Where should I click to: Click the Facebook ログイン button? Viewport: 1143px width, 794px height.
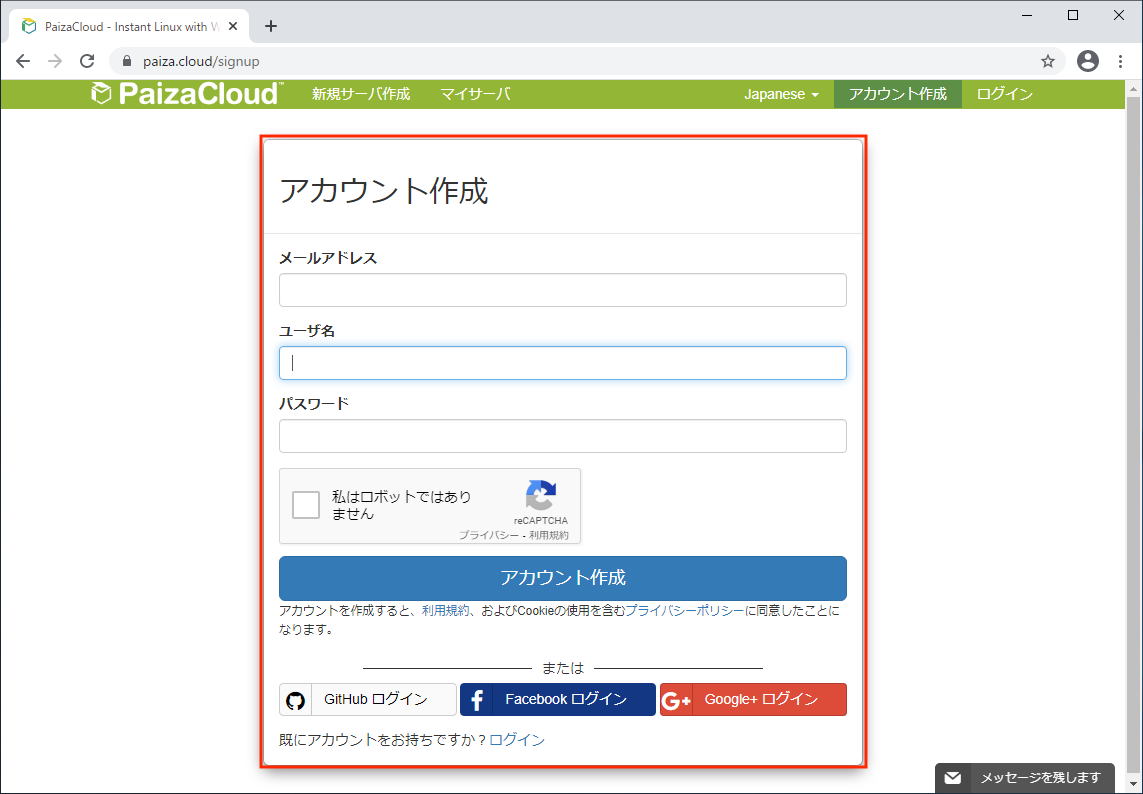tap(558, 700)
